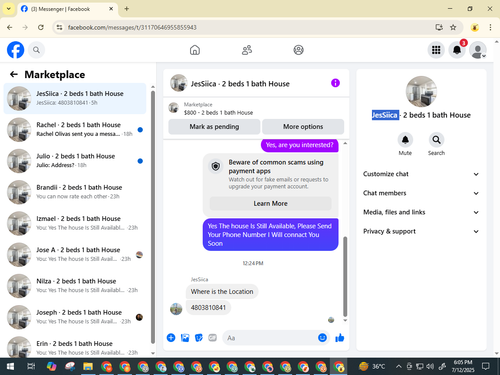Open File Explorer from taskbar
This screenshot has width=500, height=375.
click(88, 367)
